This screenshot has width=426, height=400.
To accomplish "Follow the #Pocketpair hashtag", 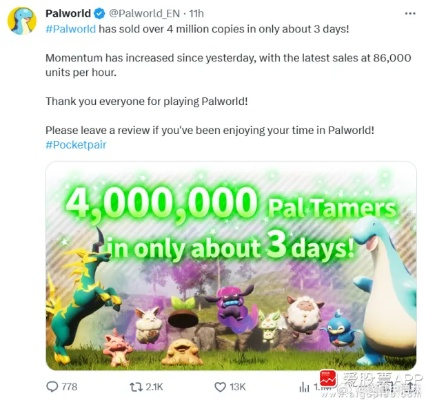I will [76, 145].
